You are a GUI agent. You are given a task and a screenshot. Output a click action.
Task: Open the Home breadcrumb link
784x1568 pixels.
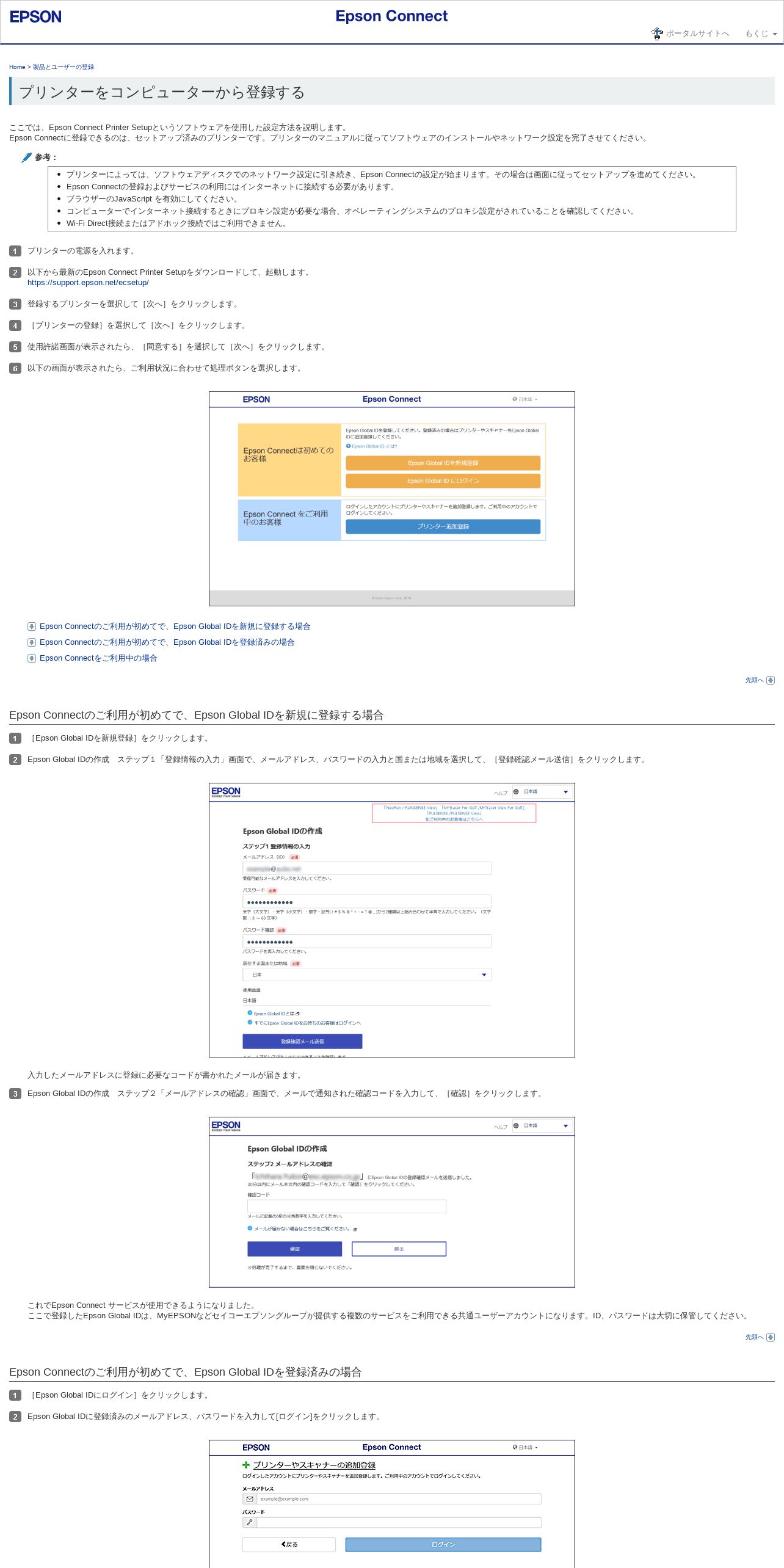pos(17,67)
